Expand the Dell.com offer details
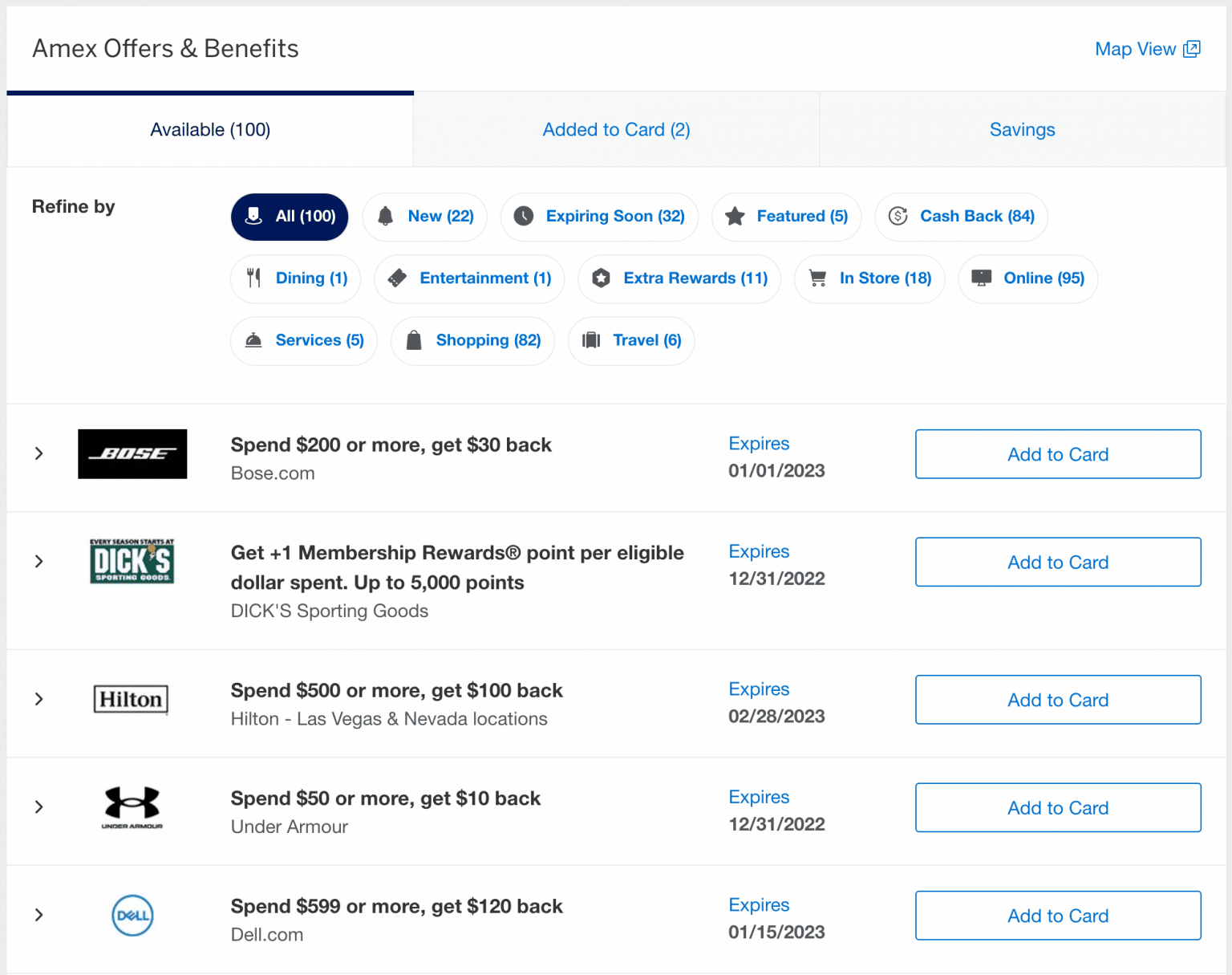 point(38,915)
